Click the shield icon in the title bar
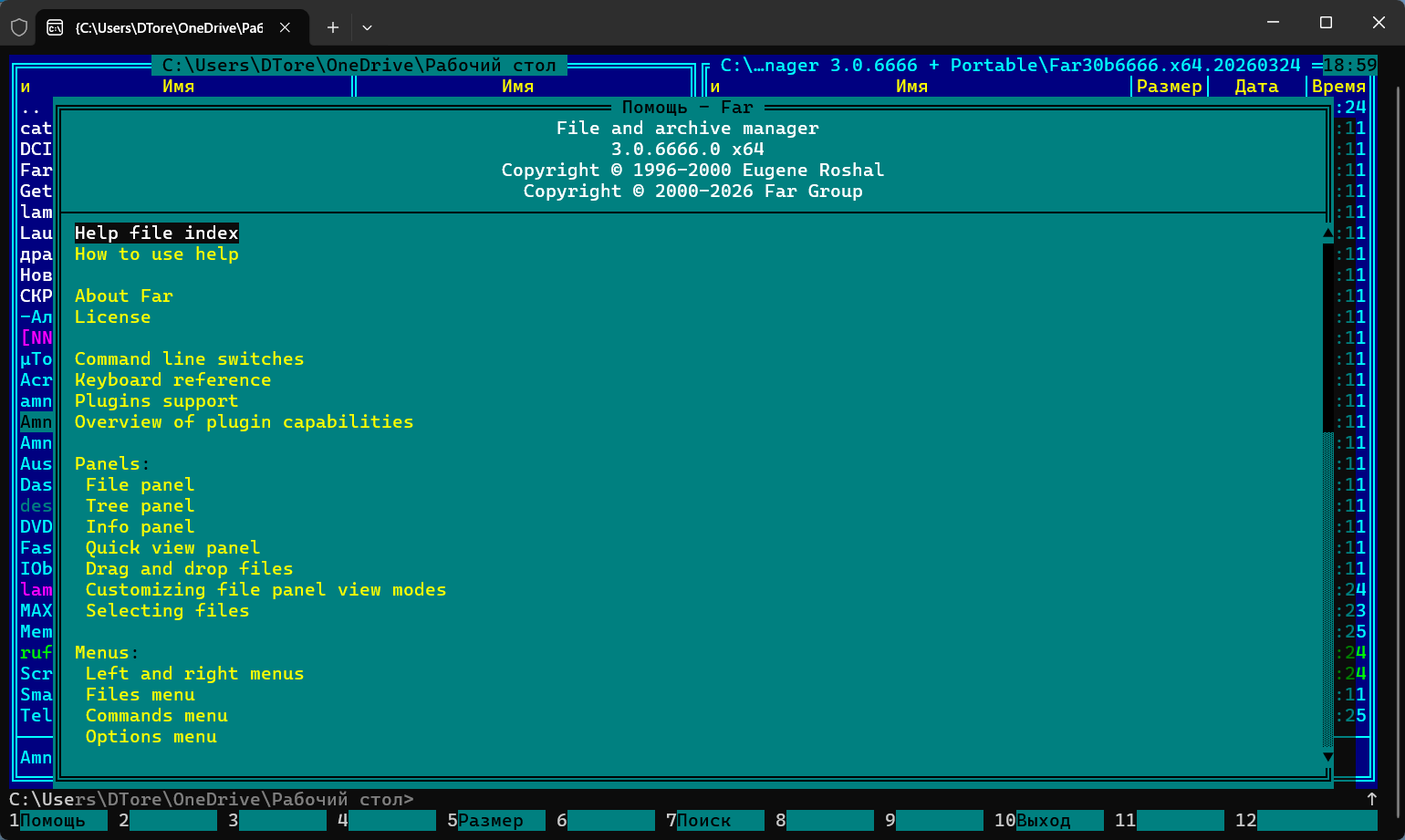 click(x=18, y=27)
